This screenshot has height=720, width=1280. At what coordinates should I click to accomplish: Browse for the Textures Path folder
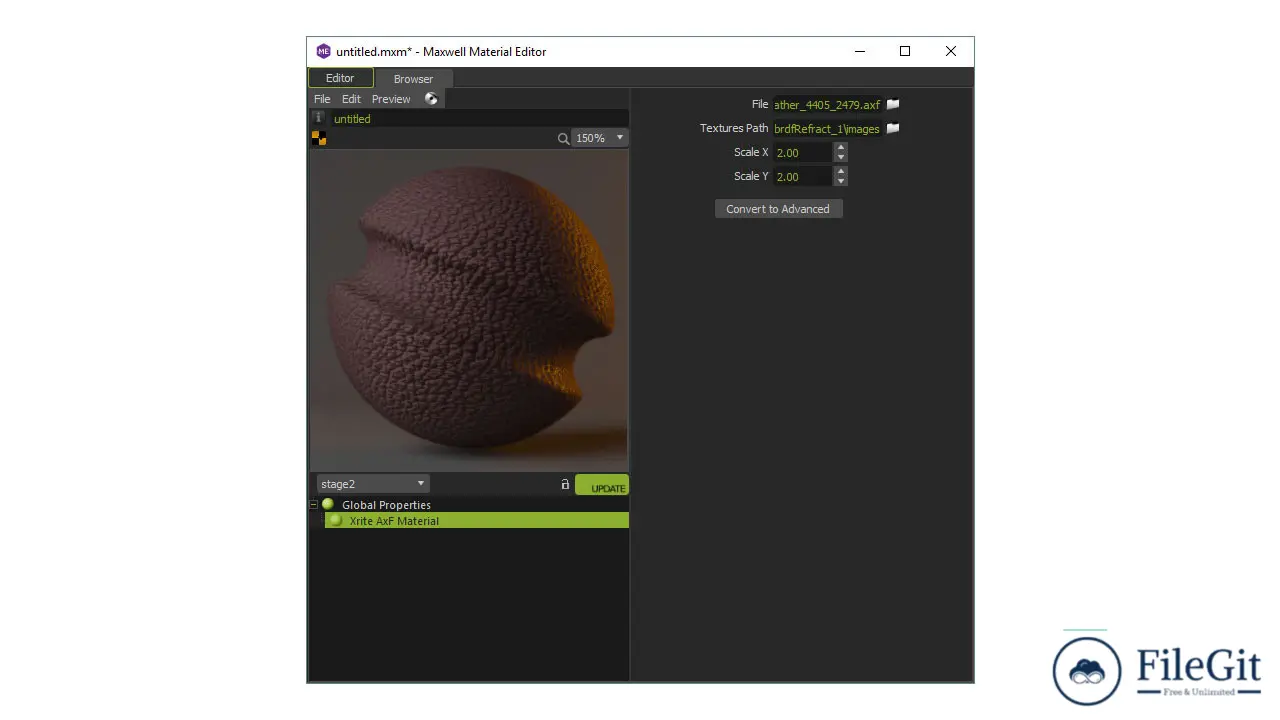[893, 128]
